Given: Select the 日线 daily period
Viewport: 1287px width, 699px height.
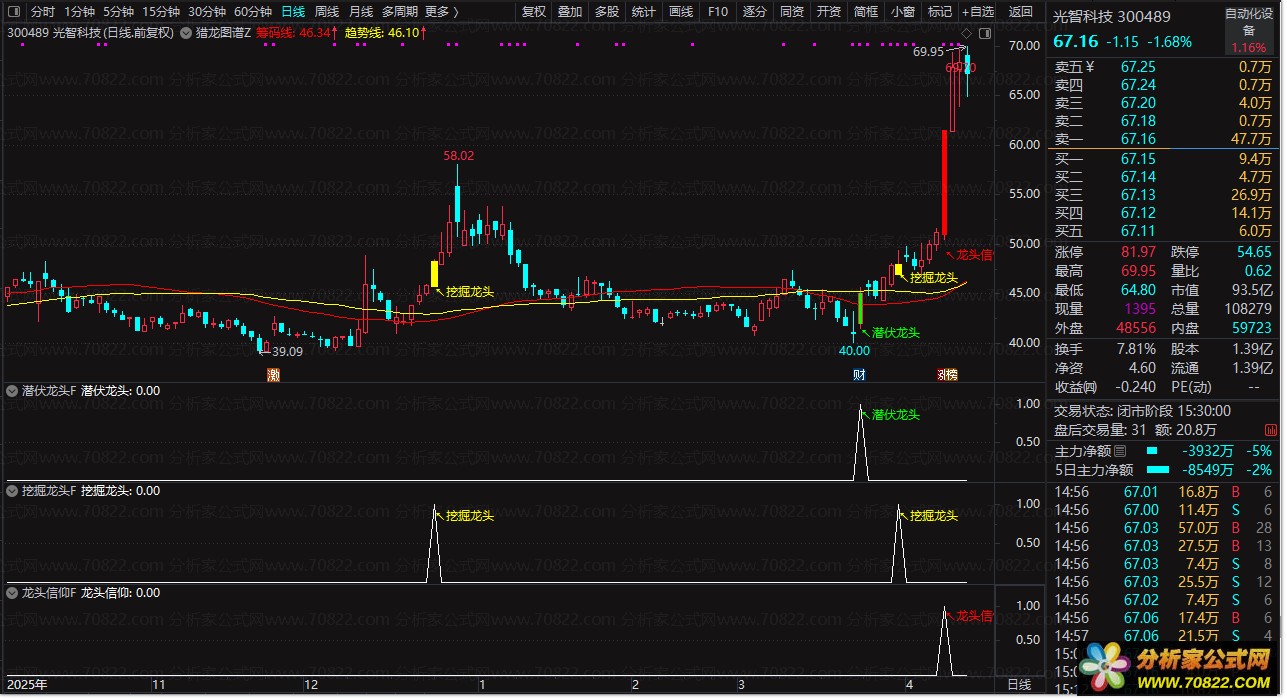Looking at the screenshot, I should point(293,12).
